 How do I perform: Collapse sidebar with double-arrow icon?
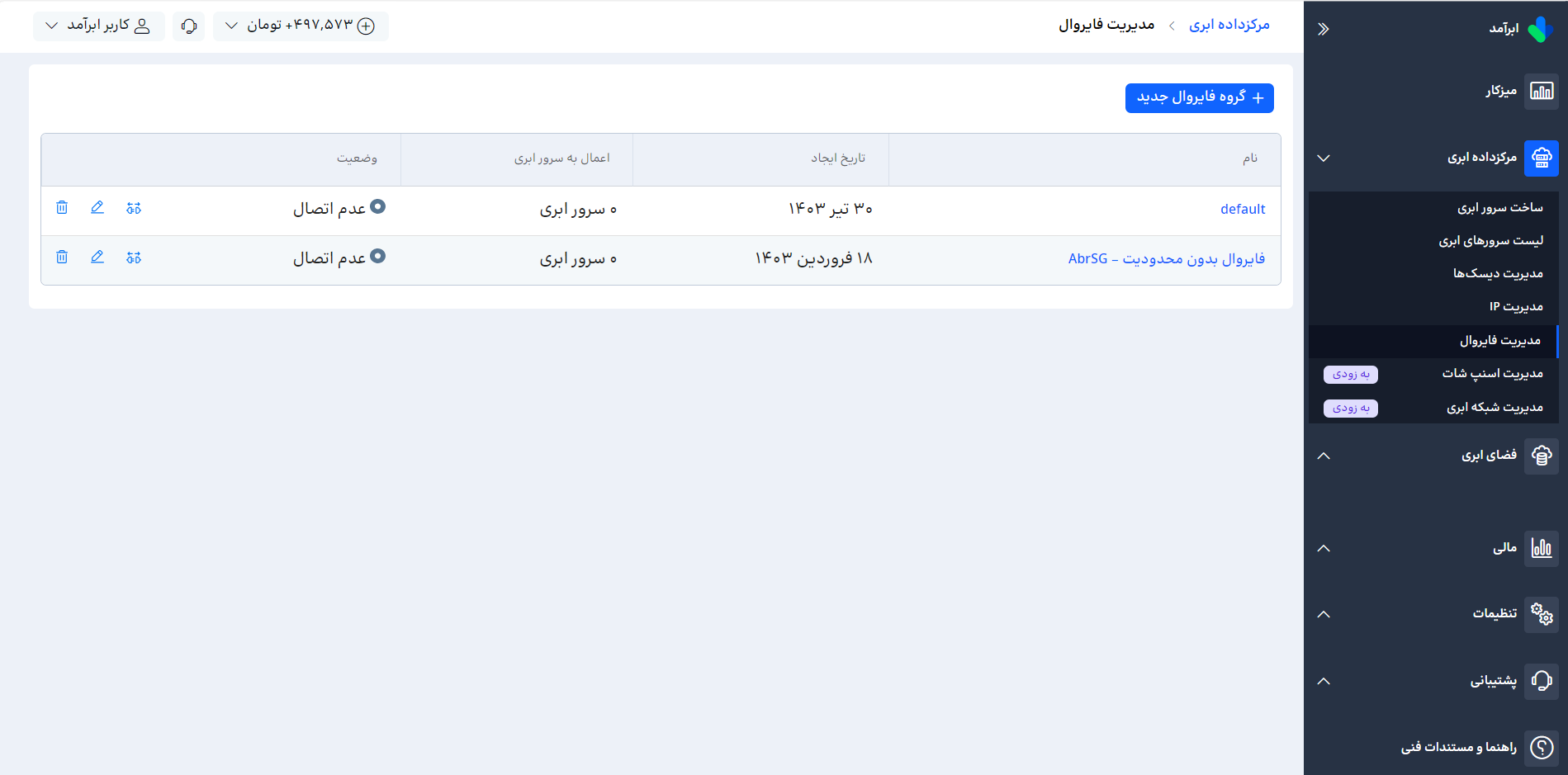pos(1324,29)
